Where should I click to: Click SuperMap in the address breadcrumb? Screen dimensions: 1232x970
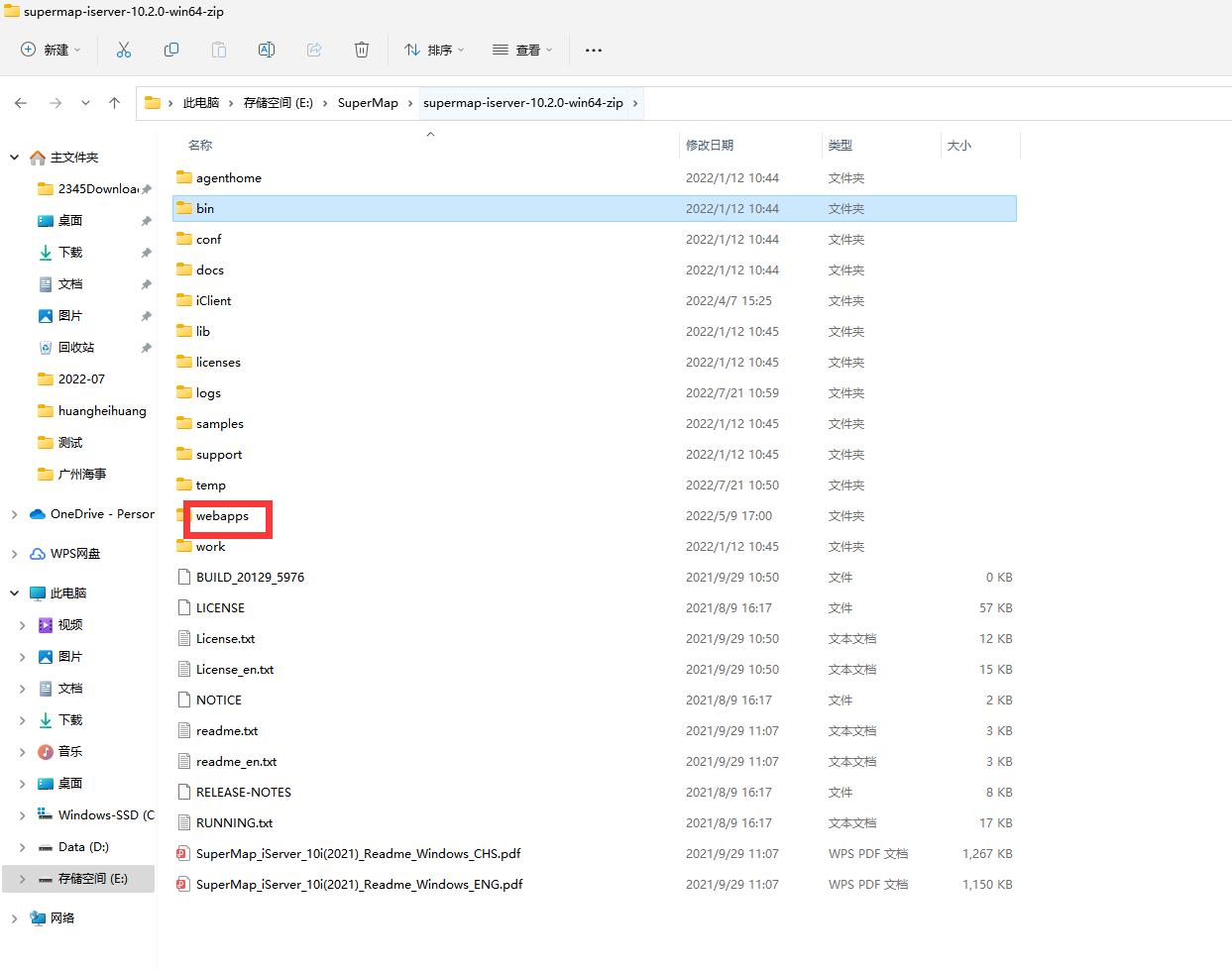pyautogui.click(x=368, y=103)
